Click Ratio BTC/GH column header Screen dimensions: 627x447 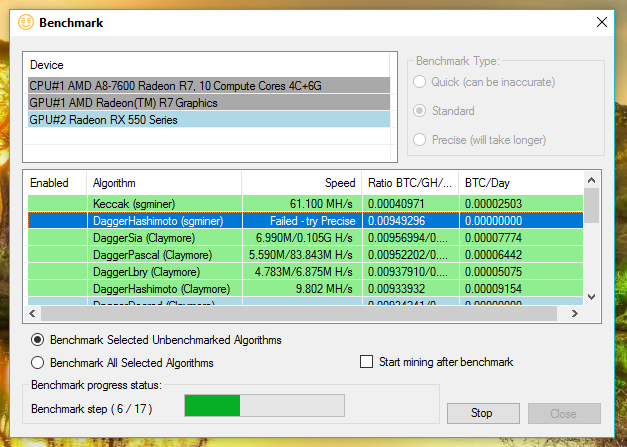(410, 183)
